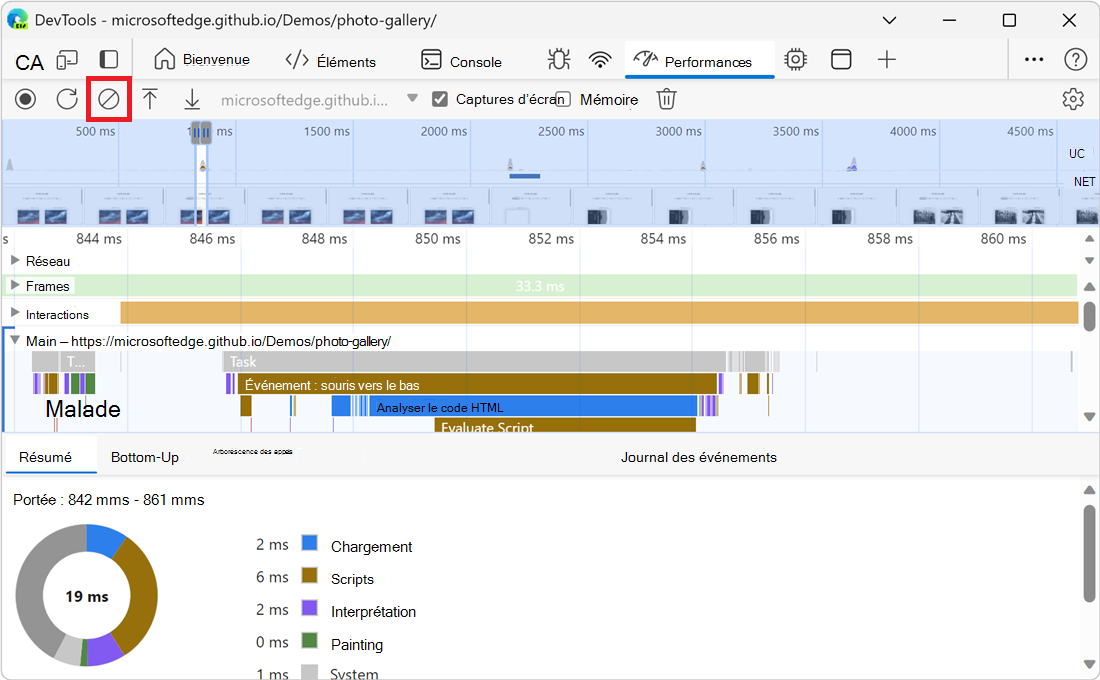1100x680 pixels.
Task: Switch to the Bienvenue tab
Action: [x=202, y=60]
